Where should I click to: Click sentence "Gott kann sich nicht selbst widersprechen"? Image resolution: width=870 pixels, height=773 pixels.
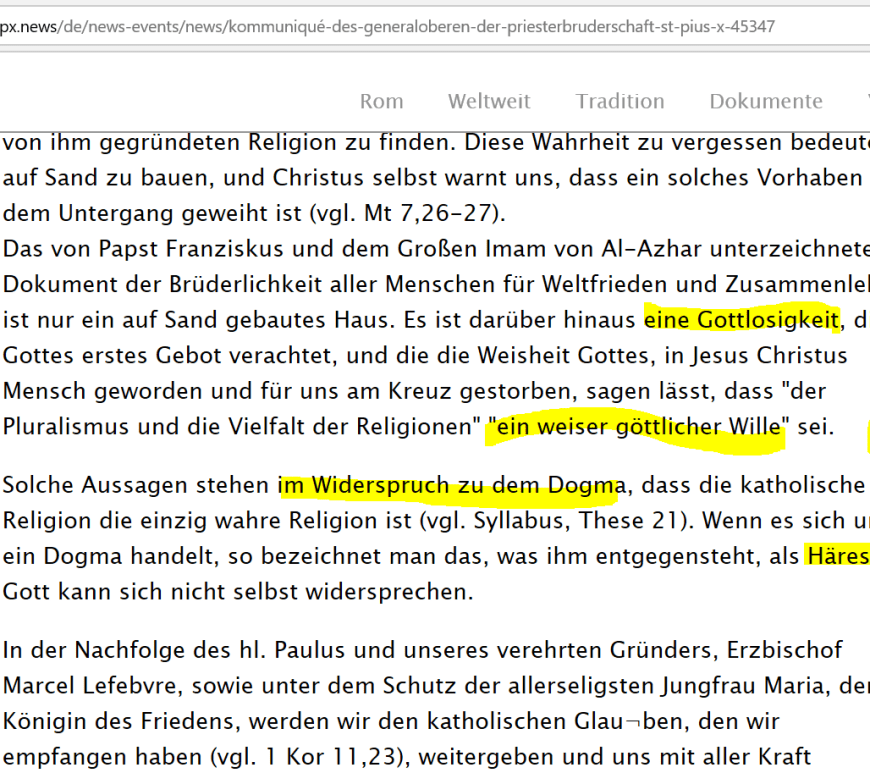(236, 591)
